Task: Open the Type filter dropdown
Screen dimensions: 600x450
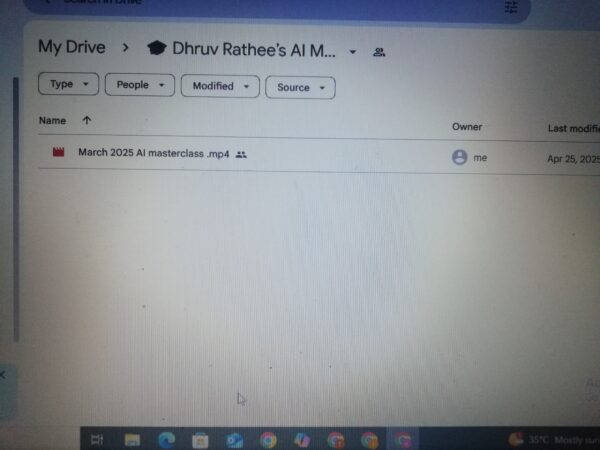Action: pyautogui.click(x=68, y=84)
